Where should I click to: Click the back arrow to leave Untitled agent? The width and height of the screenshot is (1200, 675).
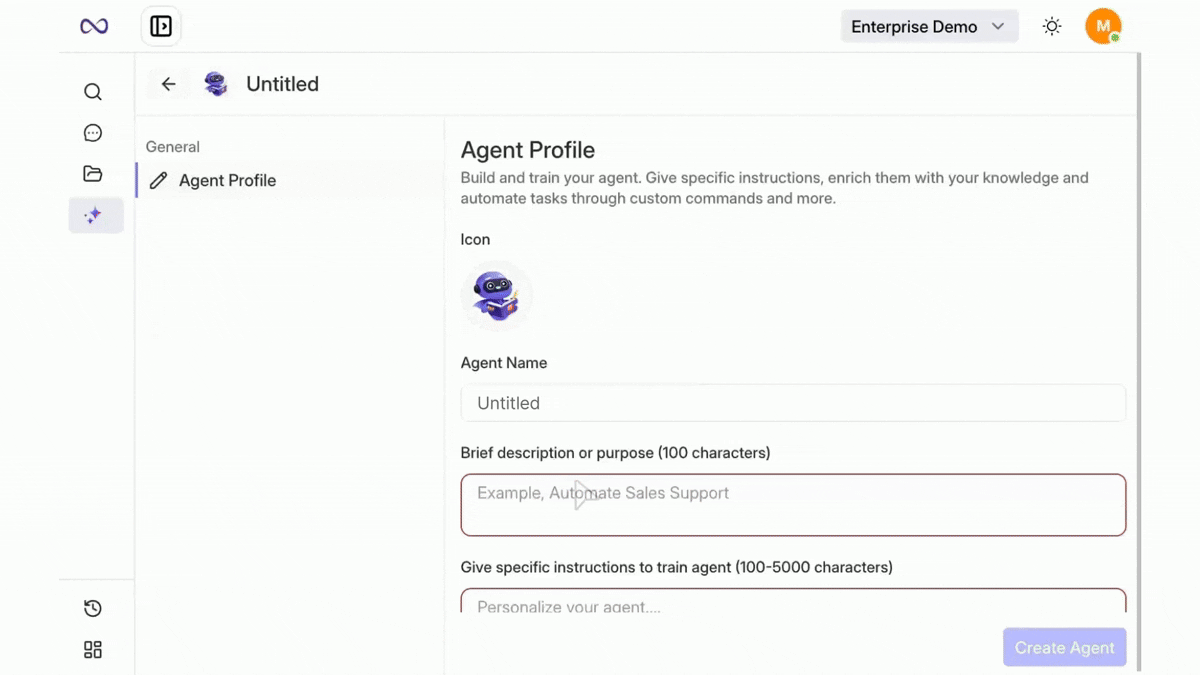(x=168, y=84)
